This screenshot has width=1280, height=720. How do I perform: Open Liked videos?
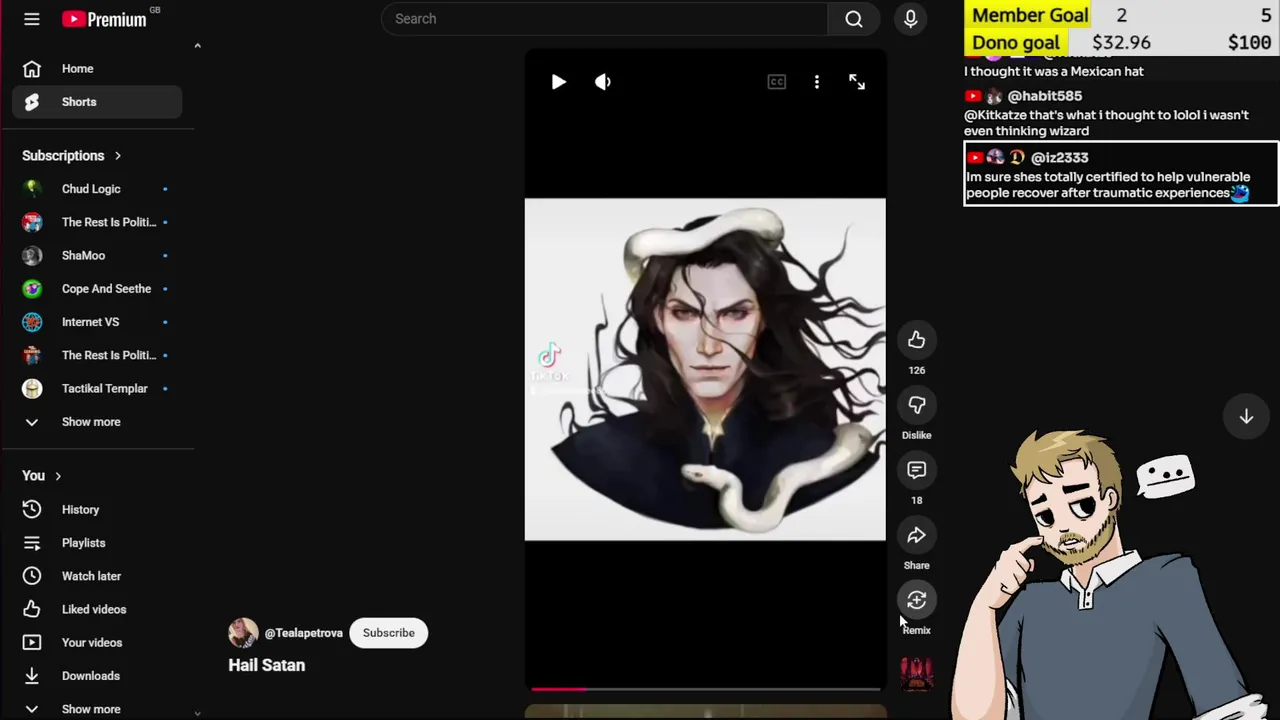[x=97, y=609]
